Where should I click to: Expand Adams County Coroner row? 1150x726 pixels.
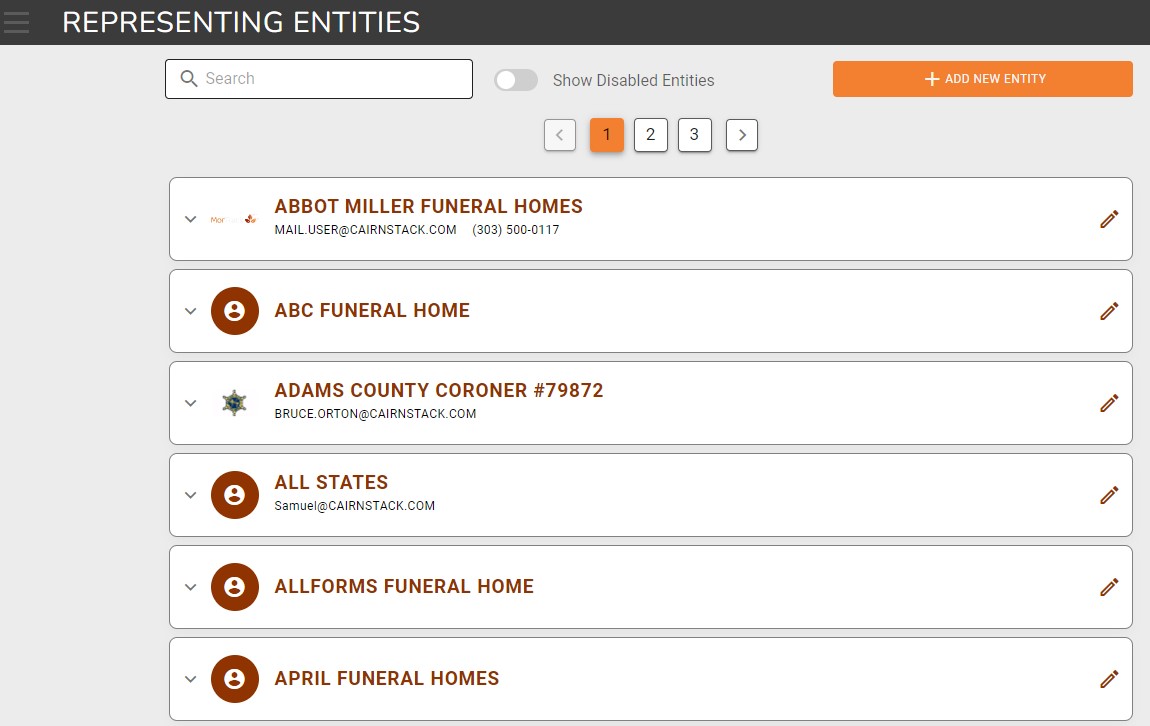pyautogui.click(x=191, y=403)
